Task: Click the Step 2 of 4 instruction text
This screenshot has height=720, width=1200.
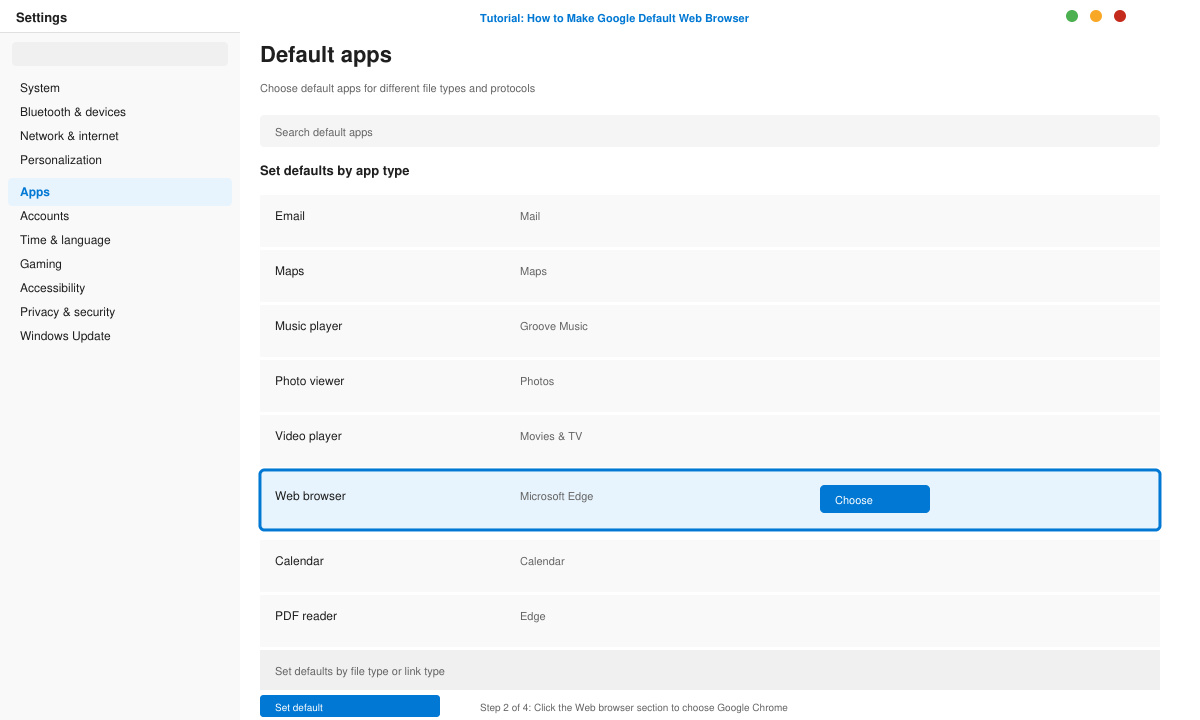Action: [x=634, y=707]
